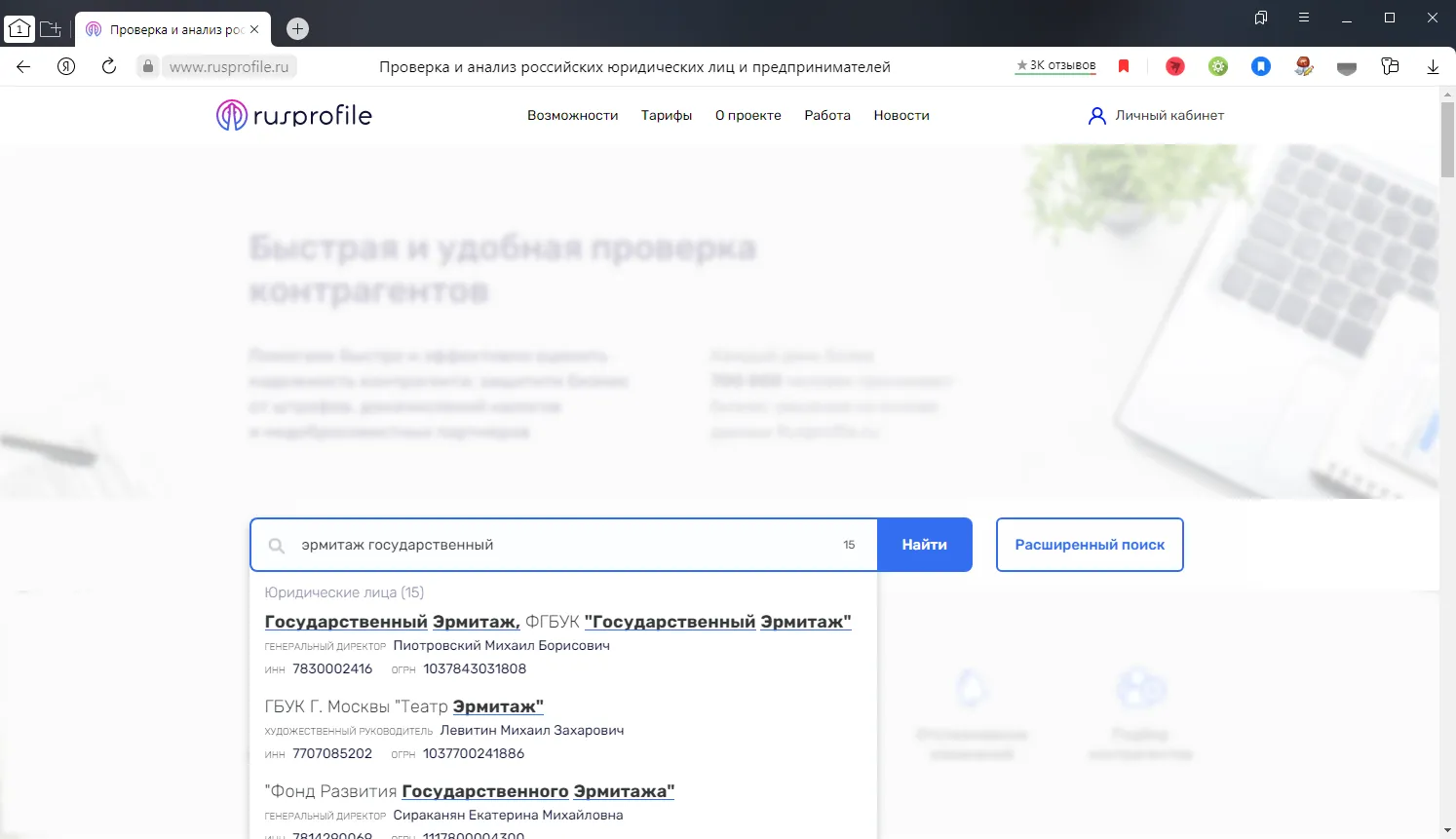The width and height of the screenshot is (1456, 839).
Task: Open Расширенный поиск
Action: (1090, 545)
